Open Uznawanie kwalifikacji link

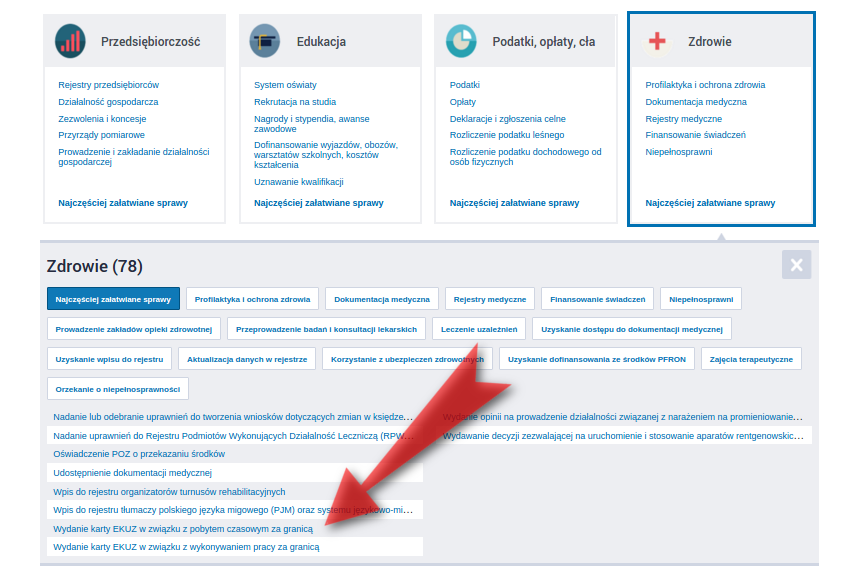(x=299, y=182)
